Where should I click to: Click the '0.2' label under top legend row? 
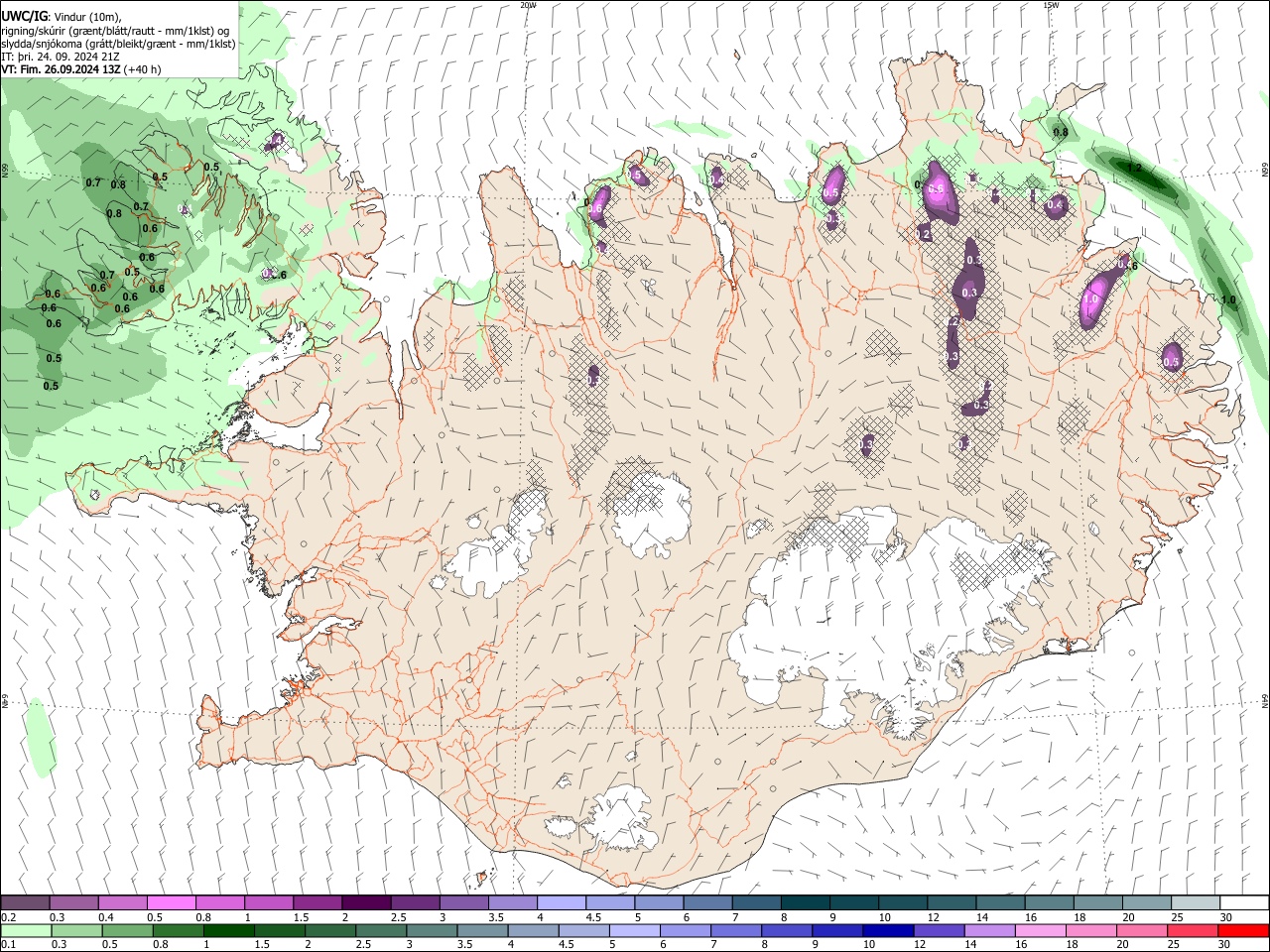point(9,917)
